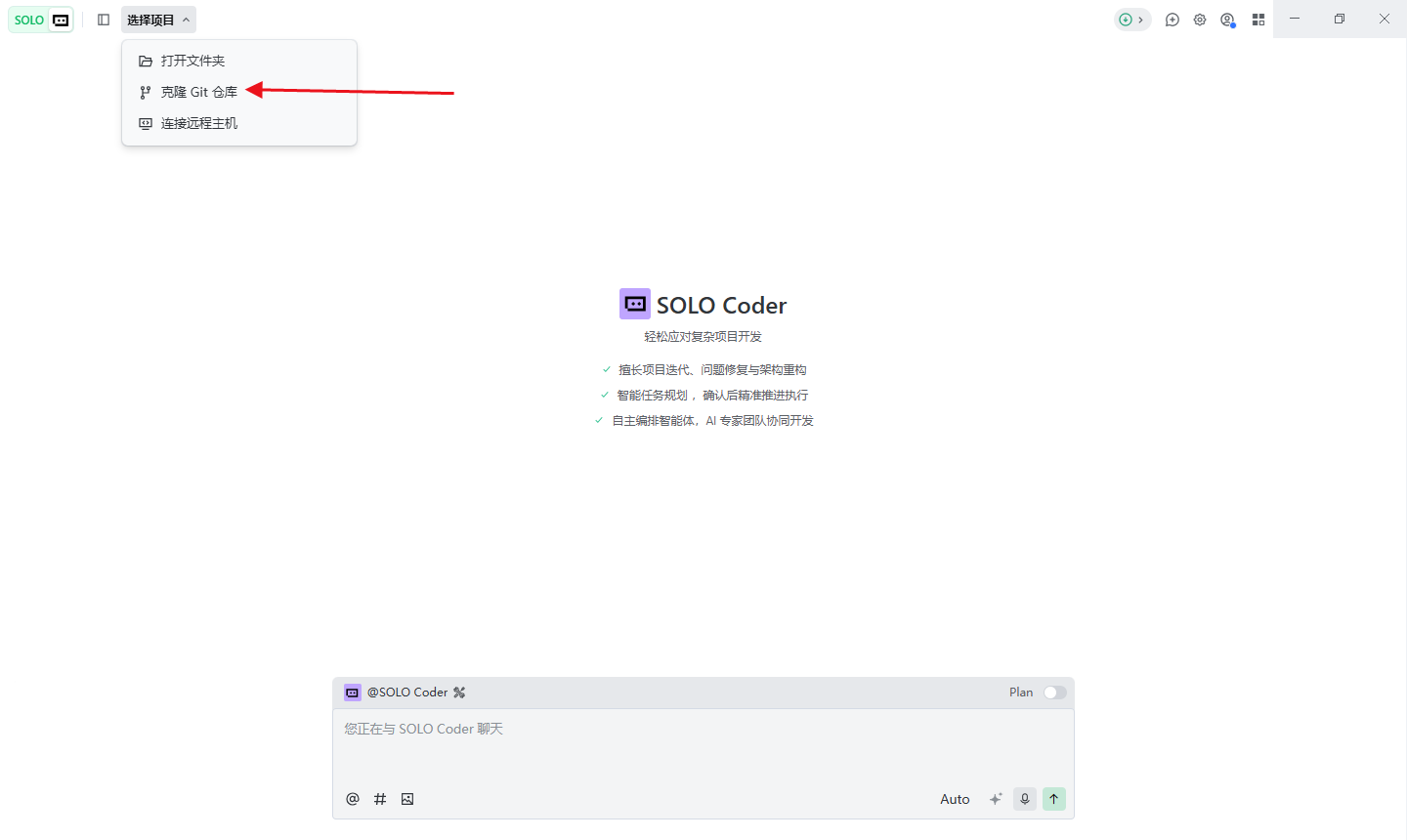Click the sparkle optimize prompt icon
This screenshot has width=1407, height=840.
996,799
